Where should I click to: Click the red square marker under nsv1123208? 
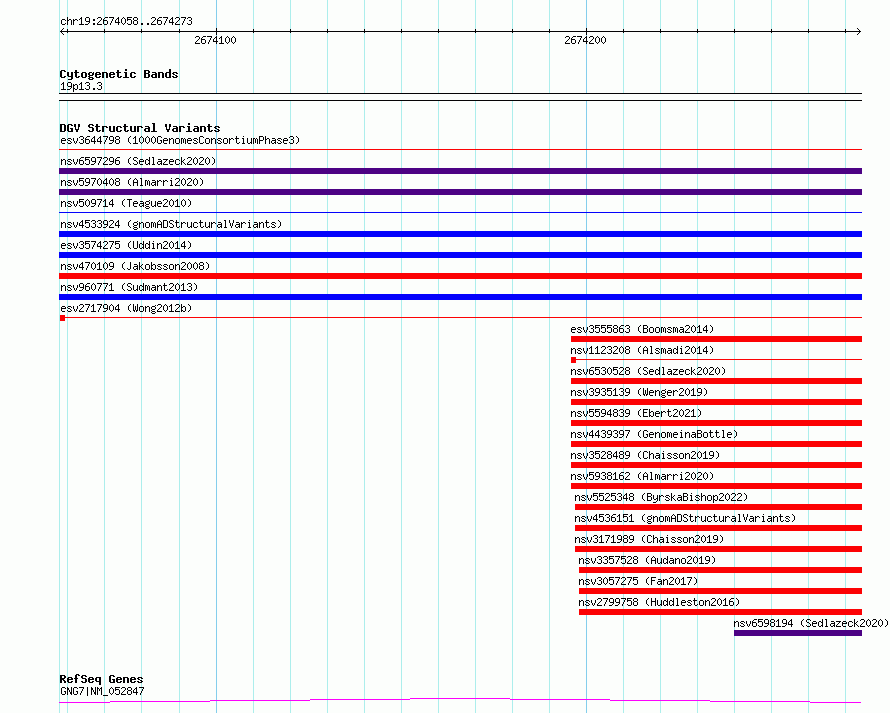573,360
